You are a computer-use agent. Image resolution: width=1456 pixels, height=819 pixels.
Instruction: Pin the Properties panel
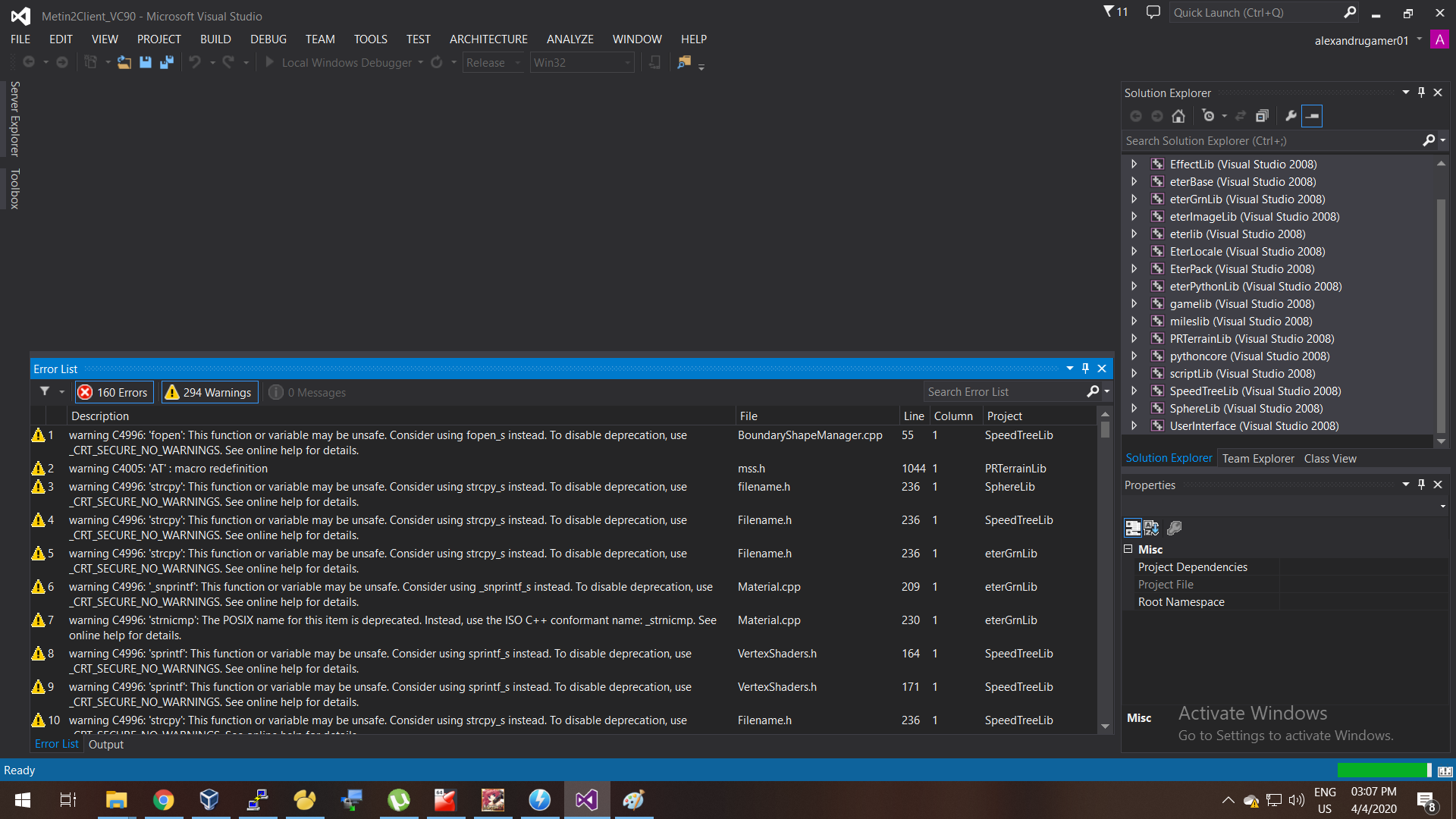[x=1421, y=485]
